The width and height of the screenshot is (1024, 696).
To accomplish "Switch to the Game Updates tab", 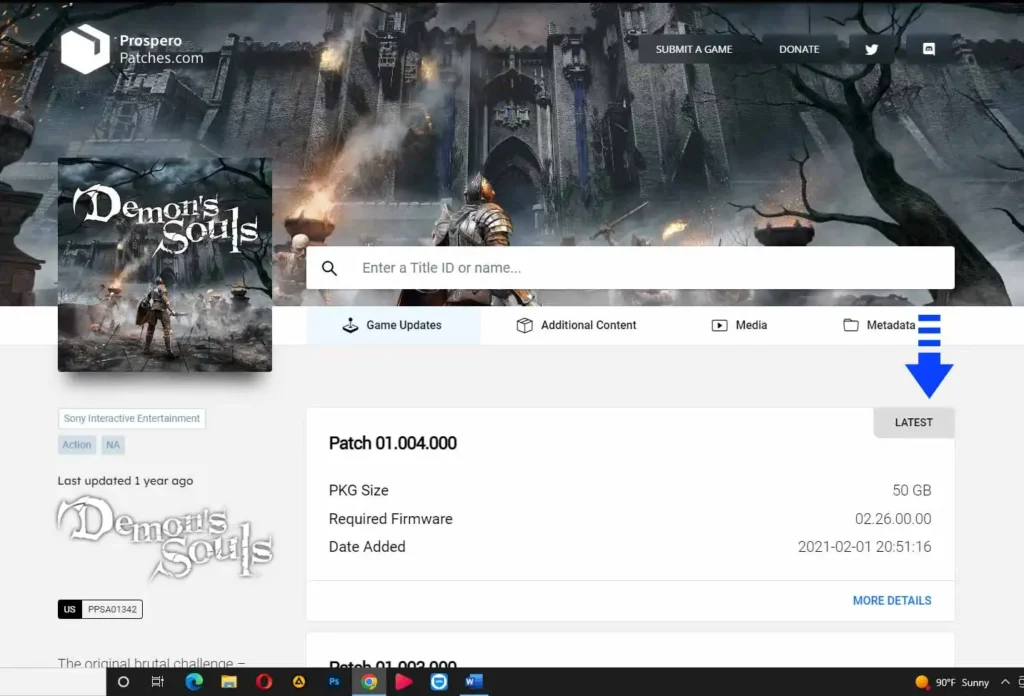I will click(x=392, y=325).
